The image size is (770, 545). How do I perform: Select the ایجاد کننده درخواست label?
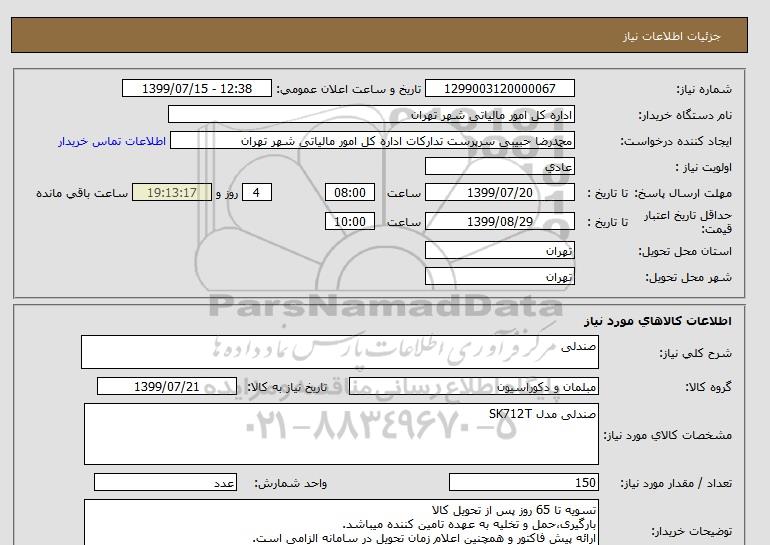tap(676, 142)
